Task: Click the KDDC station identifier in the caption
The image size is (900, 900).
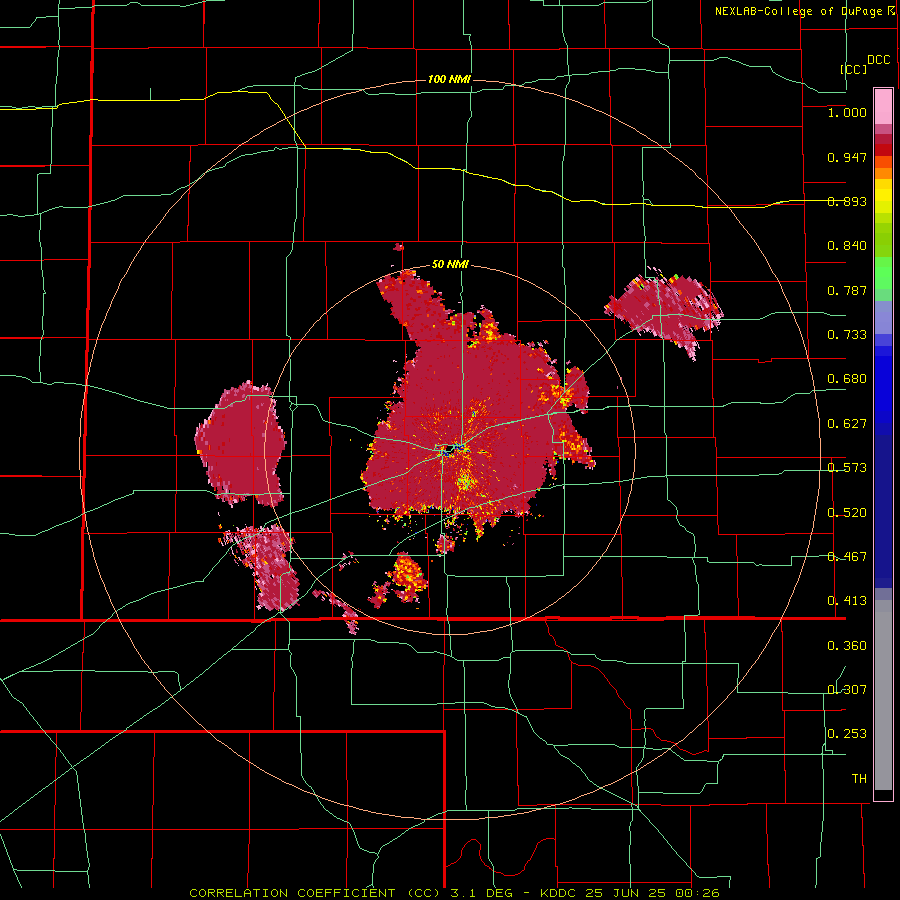Action: coord(560,893)
